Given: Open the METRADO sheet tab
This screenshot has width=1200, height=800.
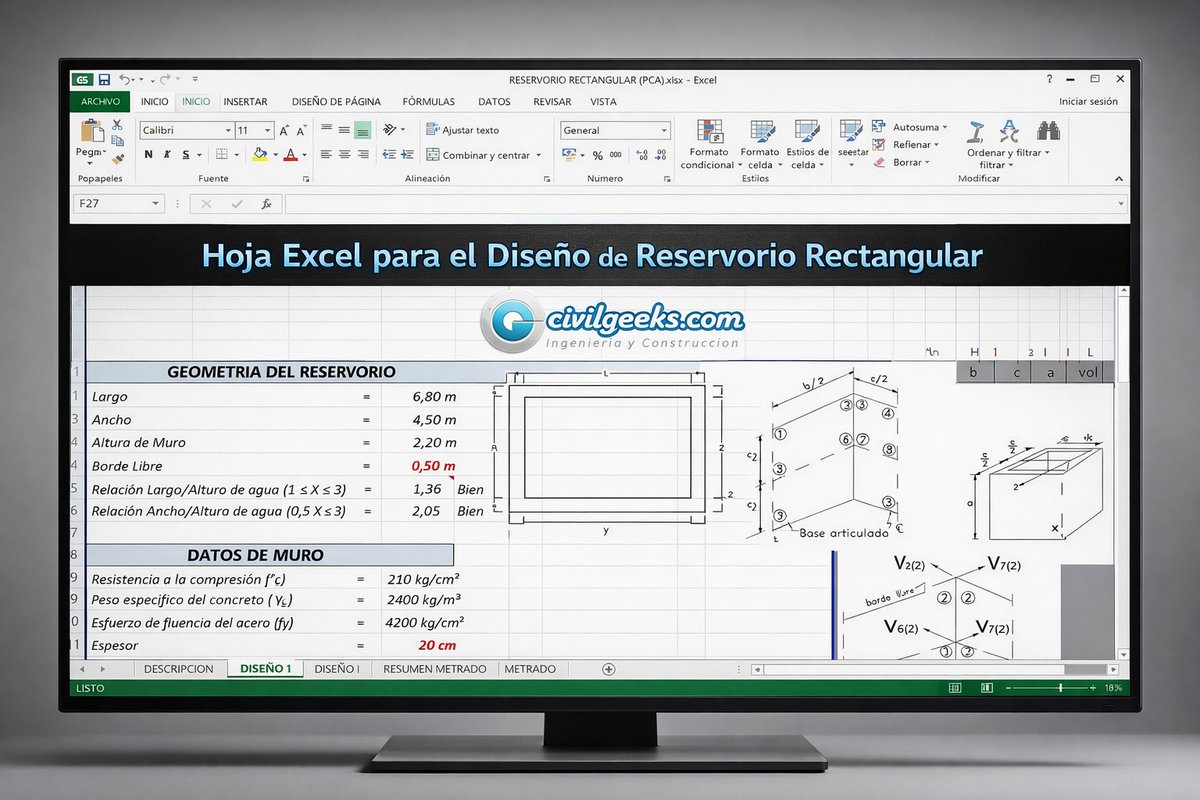Looking at the screenshot, I should [530, 669].
